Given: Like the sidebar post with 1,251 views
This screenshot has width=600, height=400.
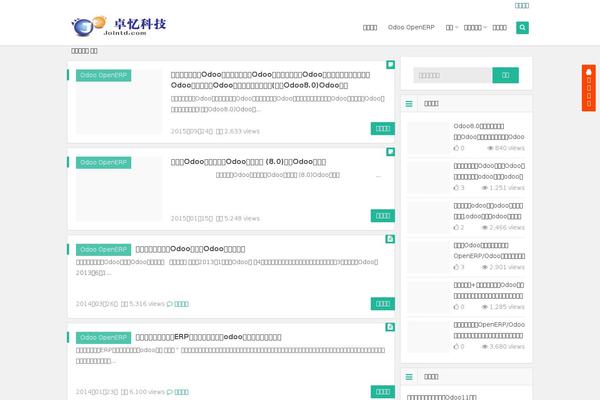Looking at the screenshot, I should [x=458, y=188].
